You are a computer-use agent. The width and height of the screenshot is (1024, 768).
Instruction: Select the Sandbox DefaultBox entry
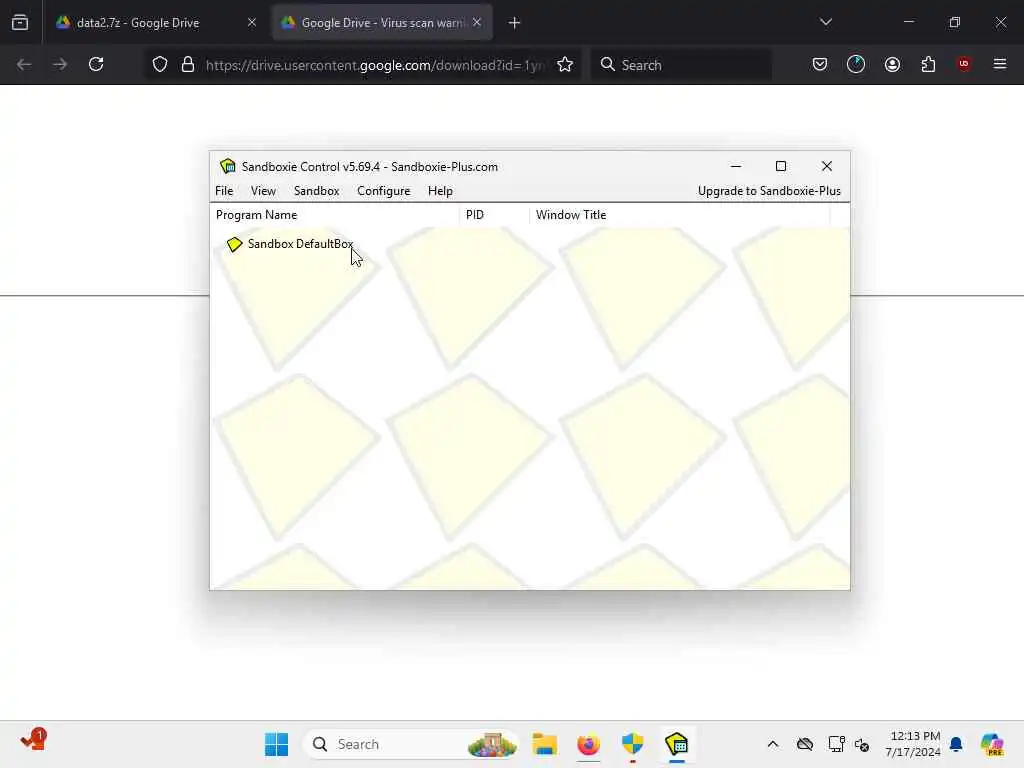(300, 244)
